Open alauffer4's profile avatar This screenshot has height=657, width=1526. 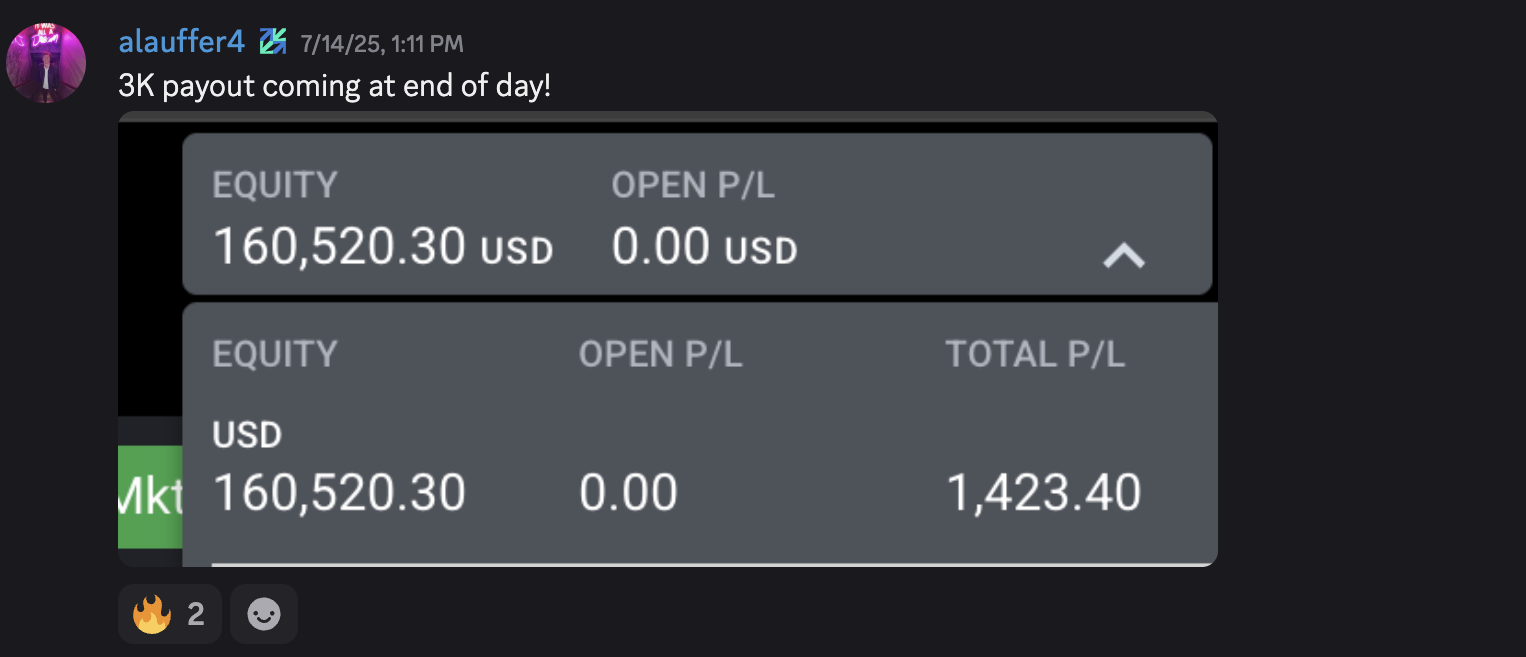46,63
